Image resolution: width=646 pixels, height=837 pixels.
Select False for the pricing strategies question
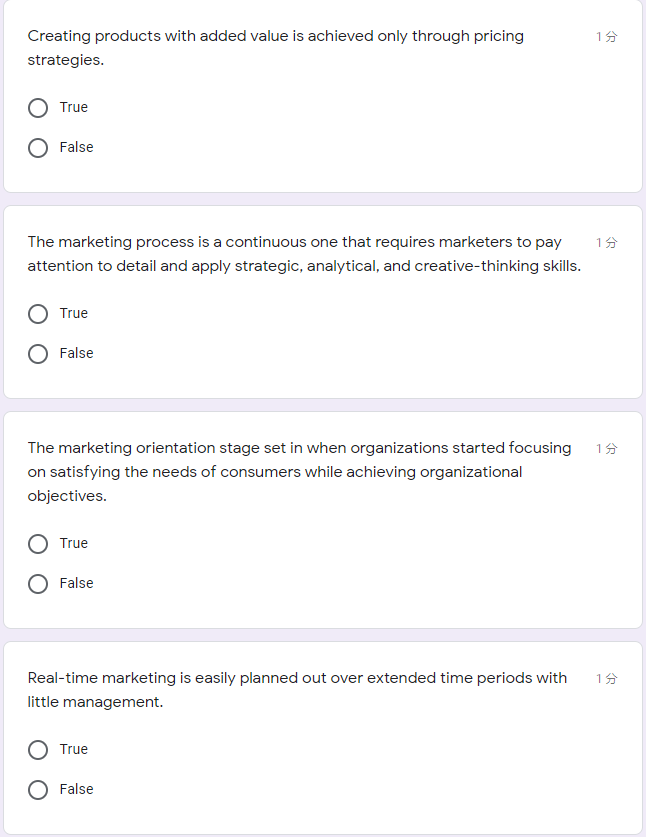click(37, 147)
